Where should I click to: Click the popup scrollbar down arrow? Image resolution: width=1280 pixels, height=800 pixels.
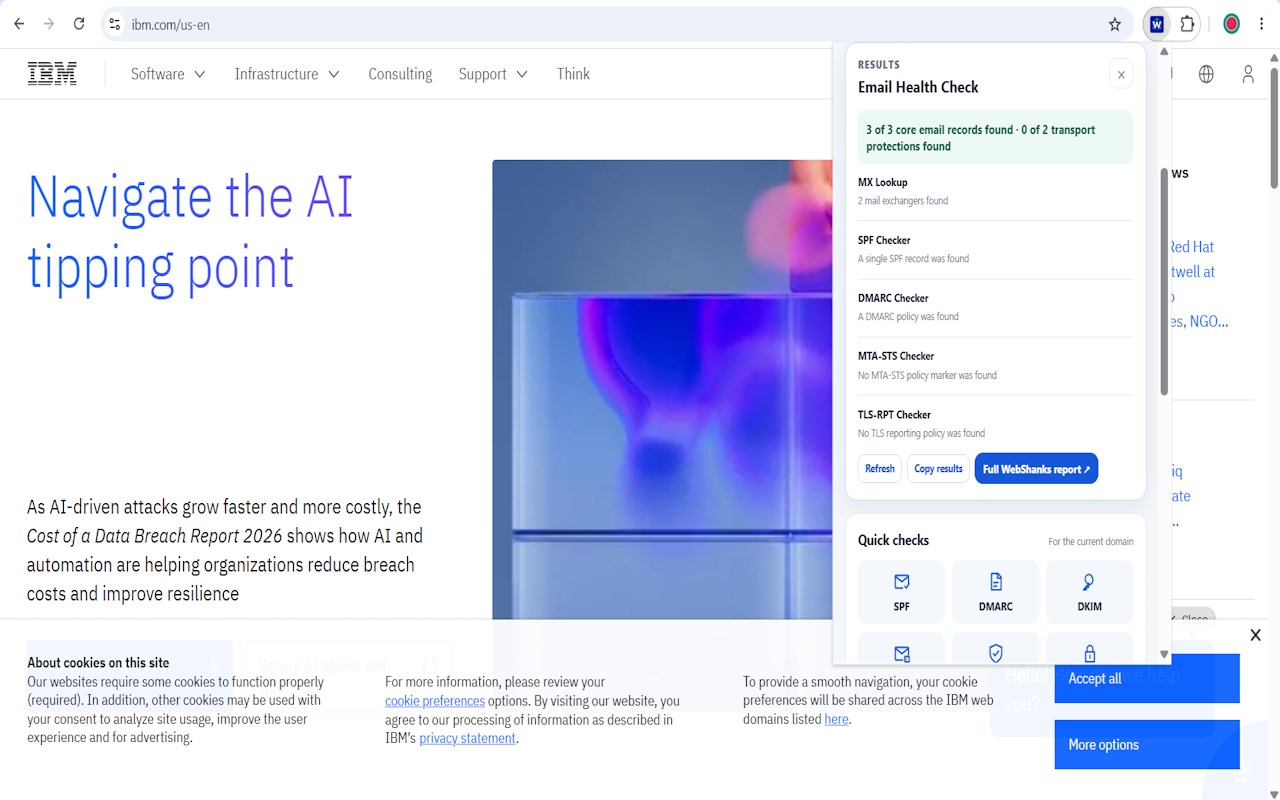coord(1164,655)
